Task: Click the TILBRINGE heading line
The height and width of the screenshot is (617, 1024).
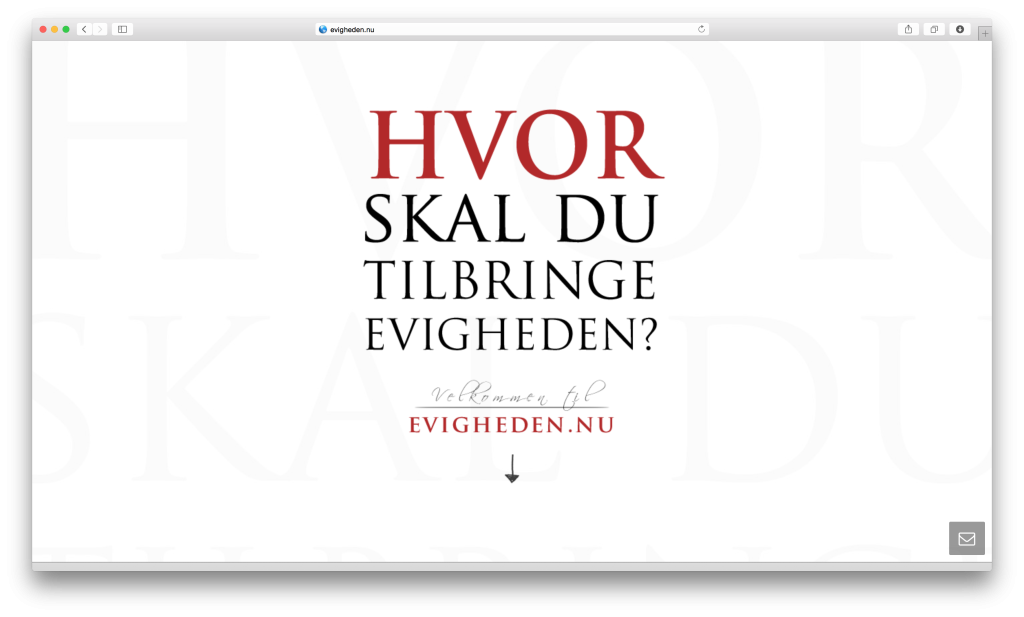Action: coord(509,280)
